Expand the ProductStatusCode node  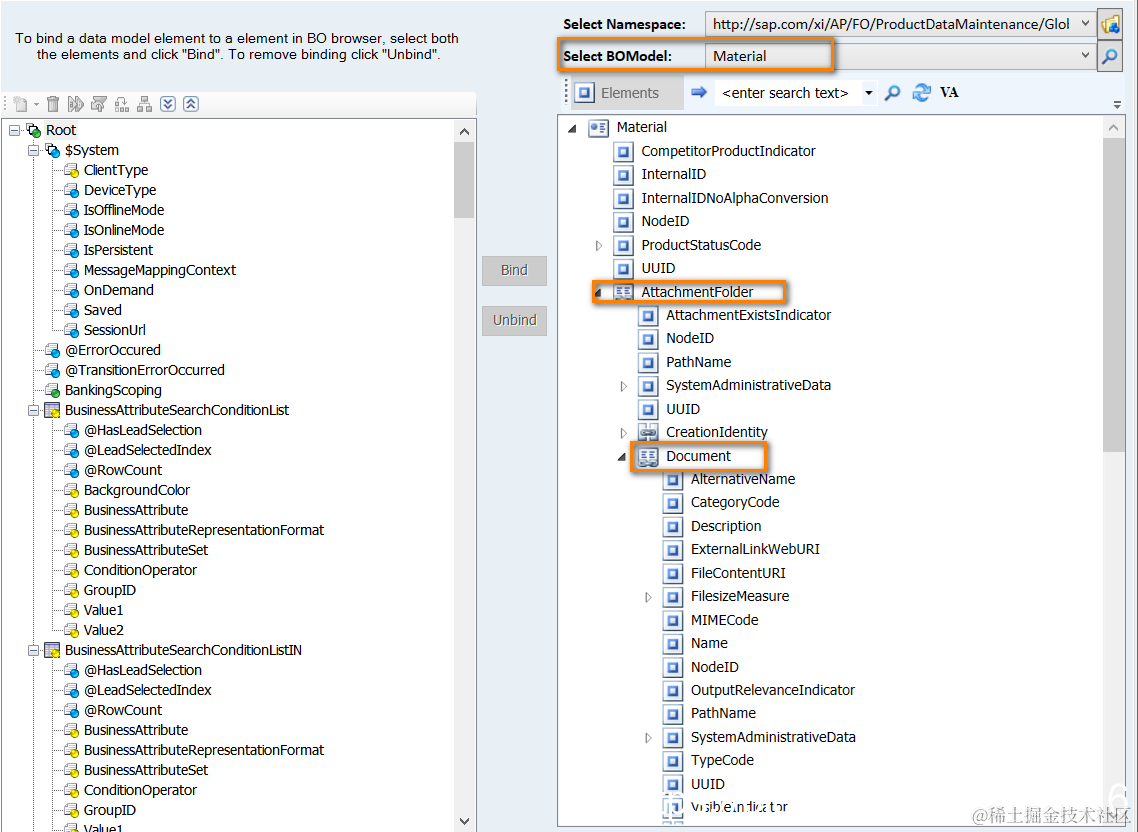click(598, 245)
